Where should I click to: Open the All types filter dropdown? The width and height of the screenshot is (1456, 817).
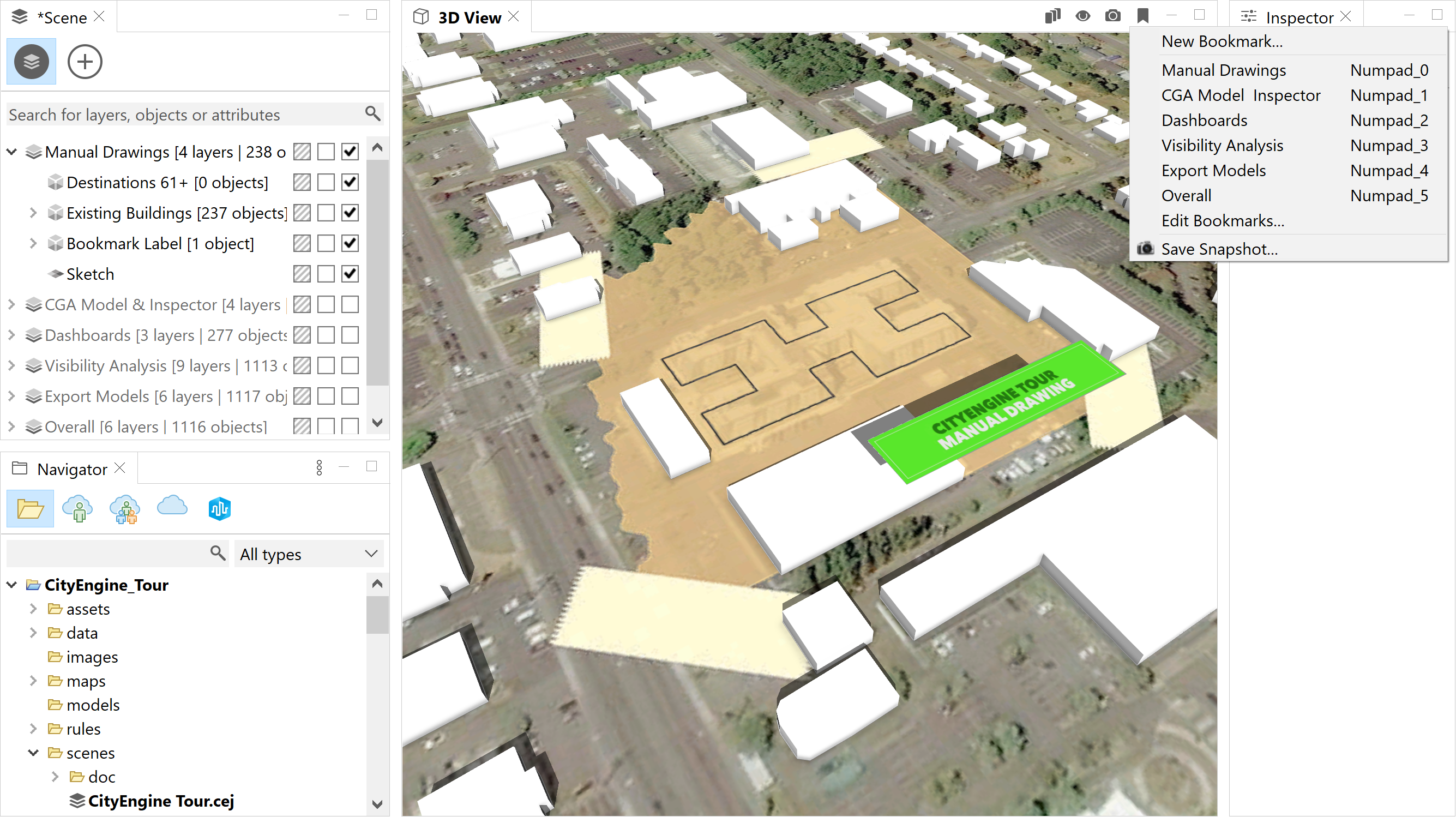point(309,554)
